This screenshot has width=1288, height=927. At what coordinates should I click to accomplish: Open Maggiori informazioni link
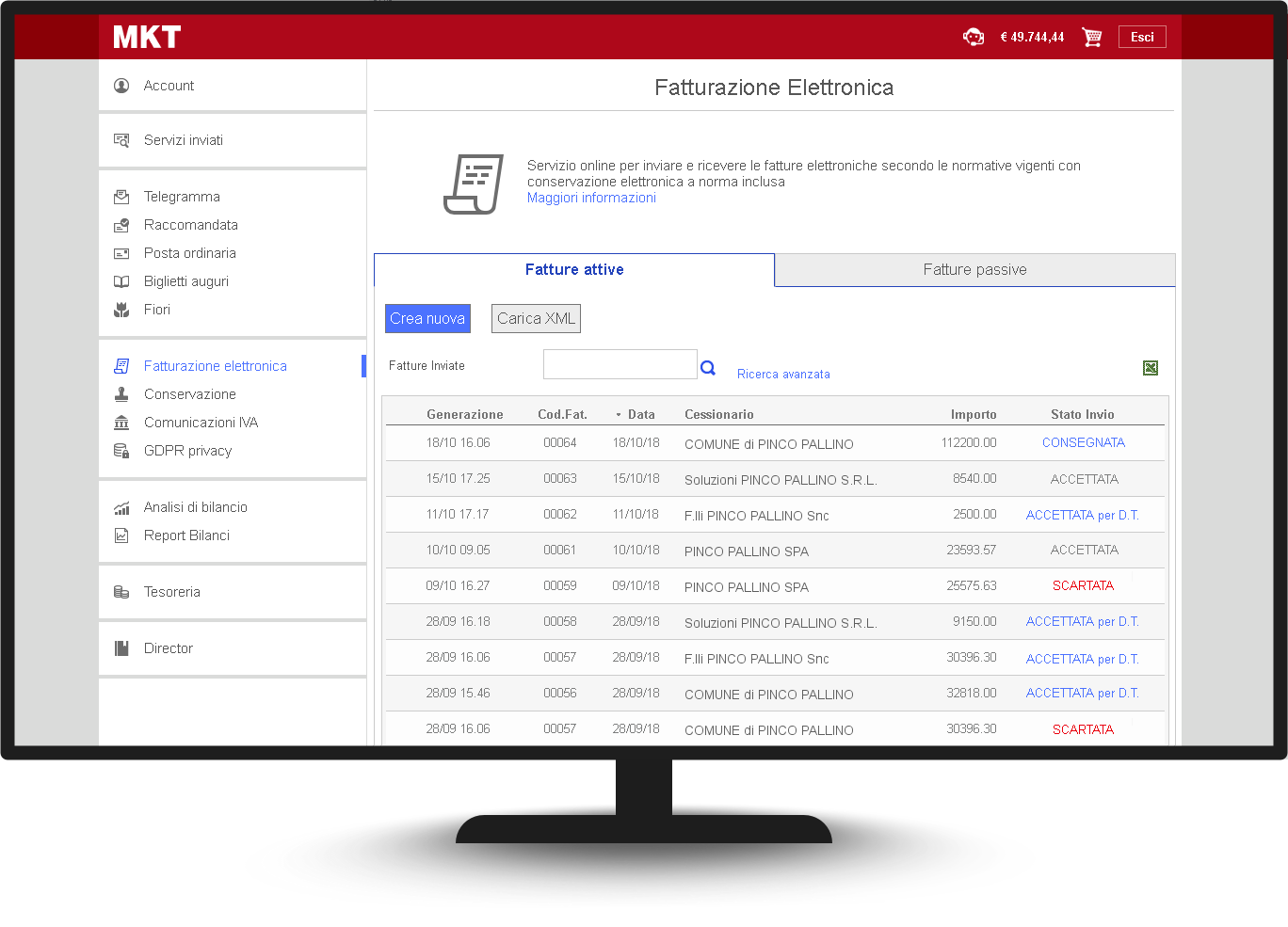tap(591, 198)
